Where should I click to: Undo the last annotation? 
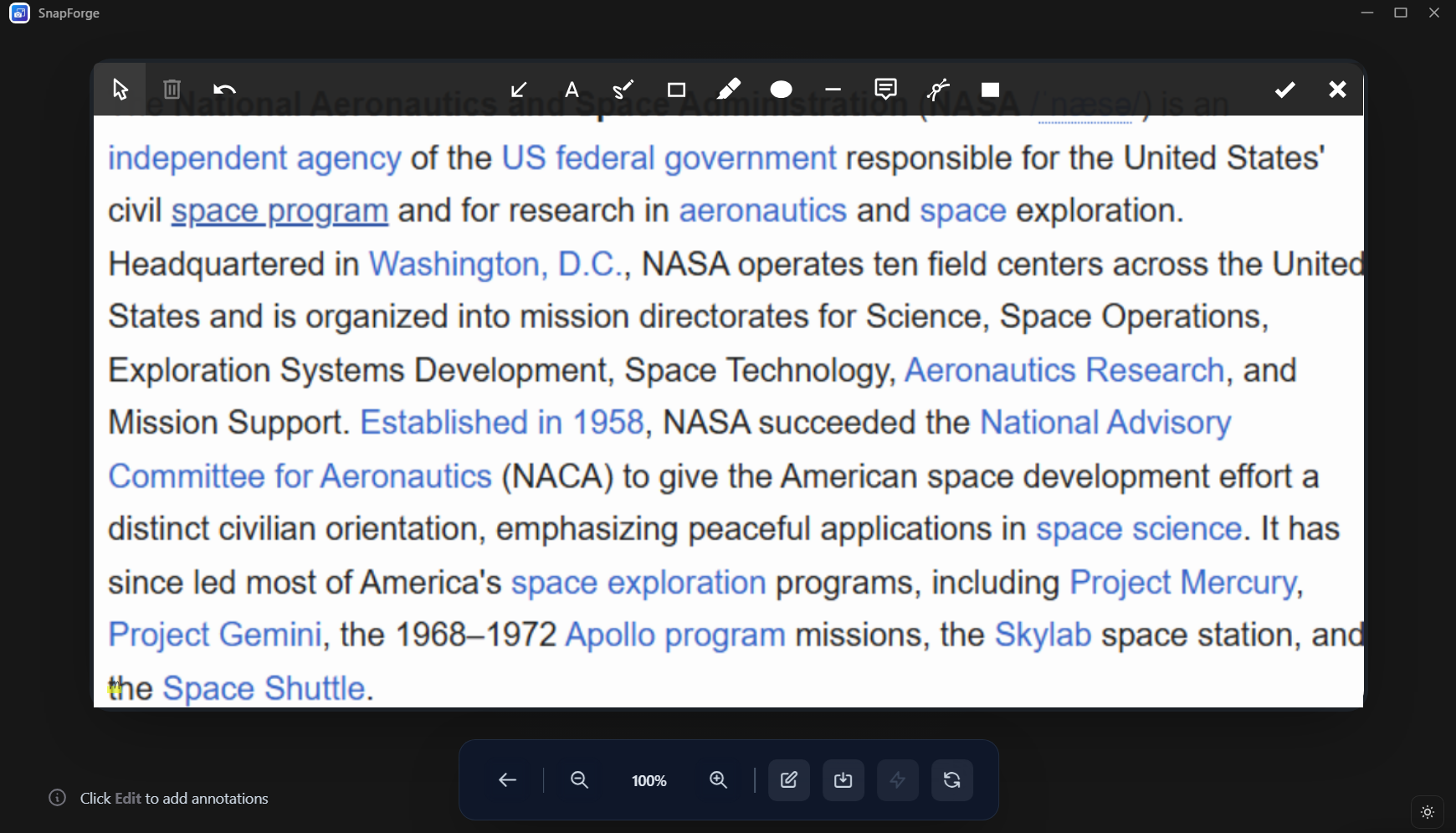(x=224, y=89)
